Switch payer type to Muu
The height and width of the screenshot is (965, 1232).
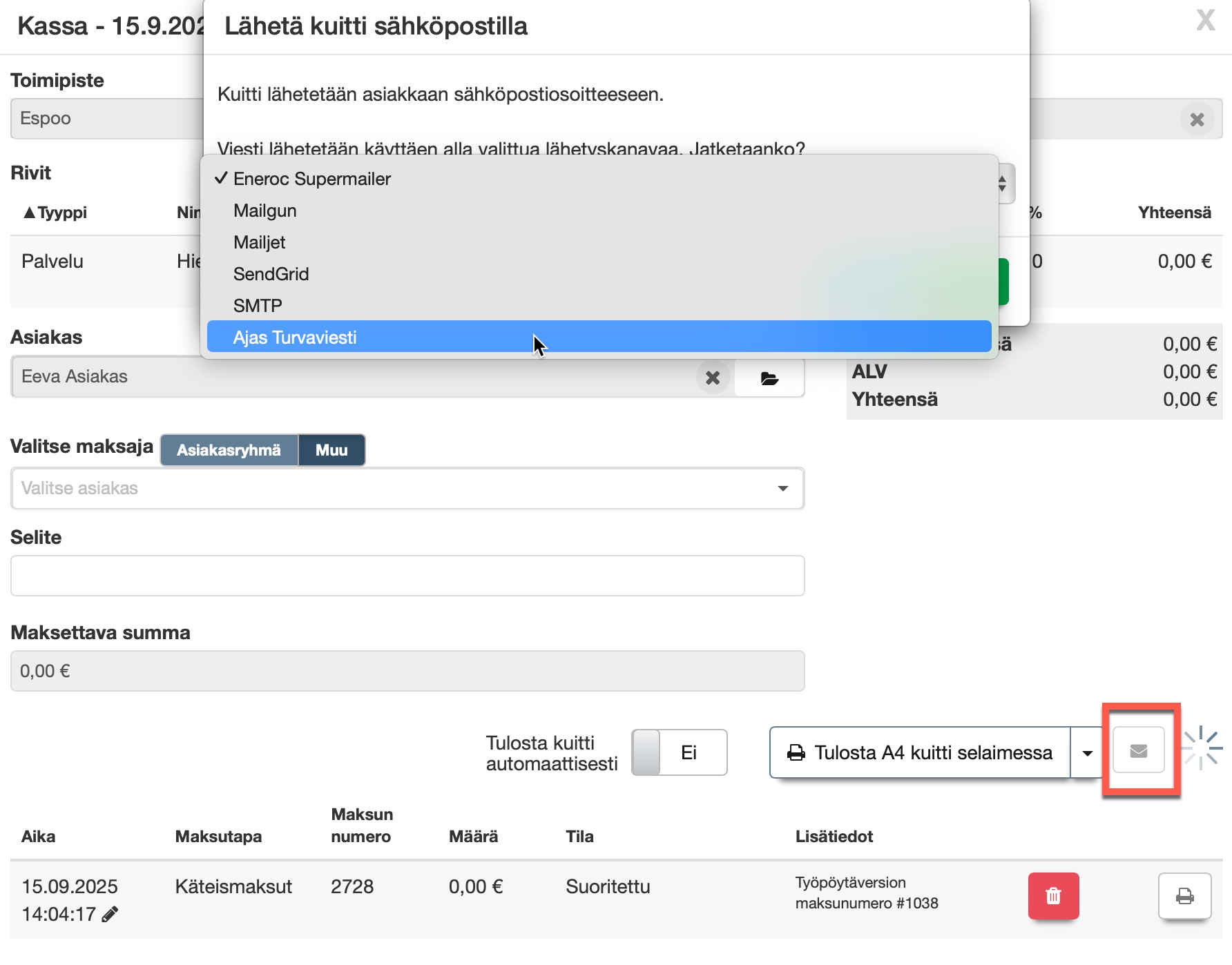coord(331,450)
